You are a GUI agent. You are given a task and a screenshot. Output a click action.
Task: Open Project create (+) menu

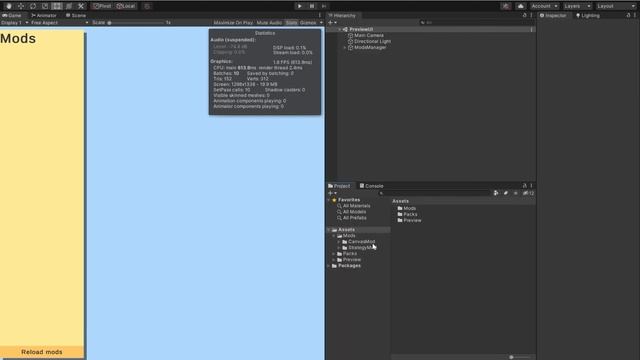pos(332,193)
